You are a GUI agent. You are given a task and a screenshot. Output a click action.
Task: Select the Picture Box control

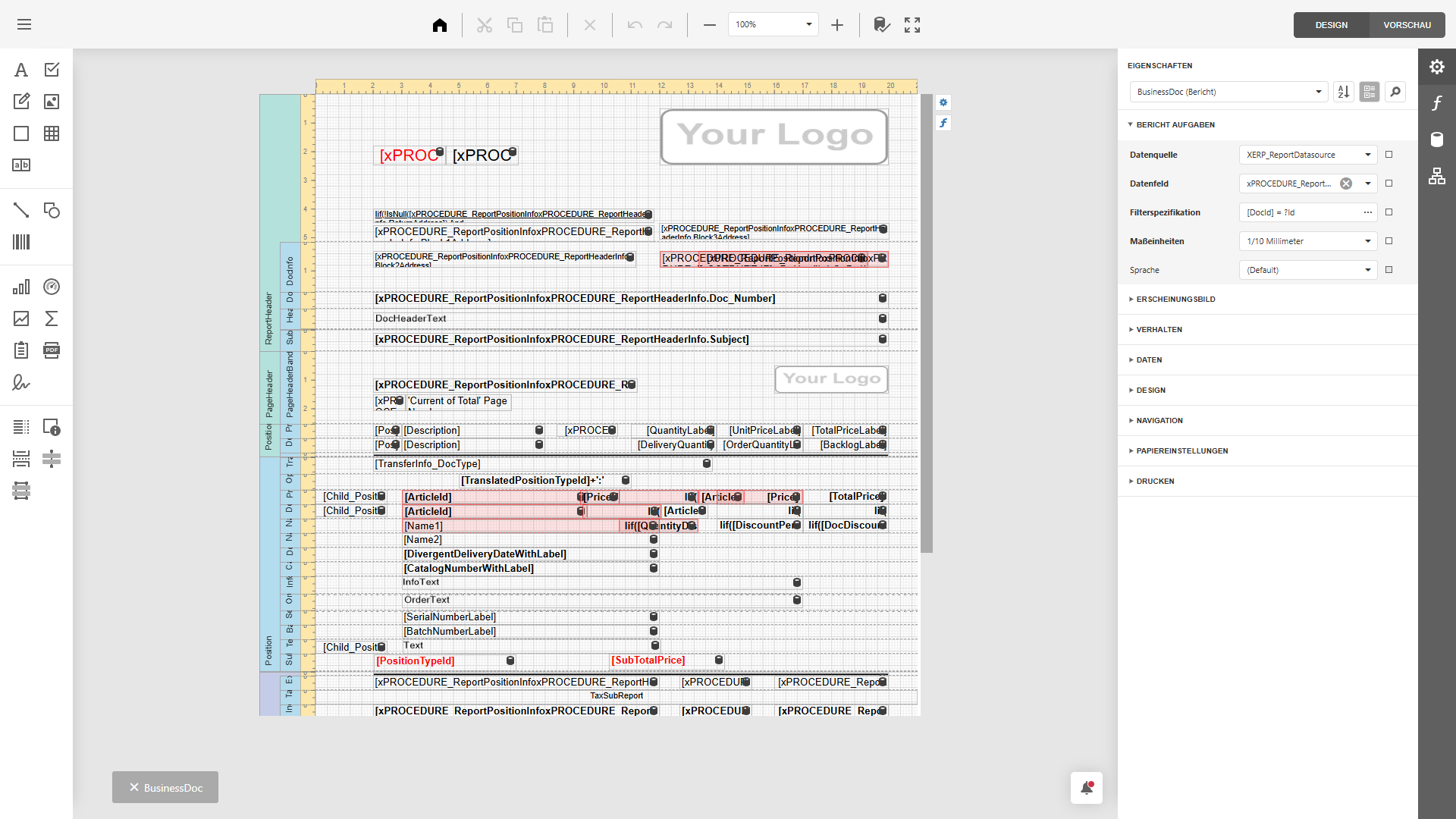tap(52, 102)
